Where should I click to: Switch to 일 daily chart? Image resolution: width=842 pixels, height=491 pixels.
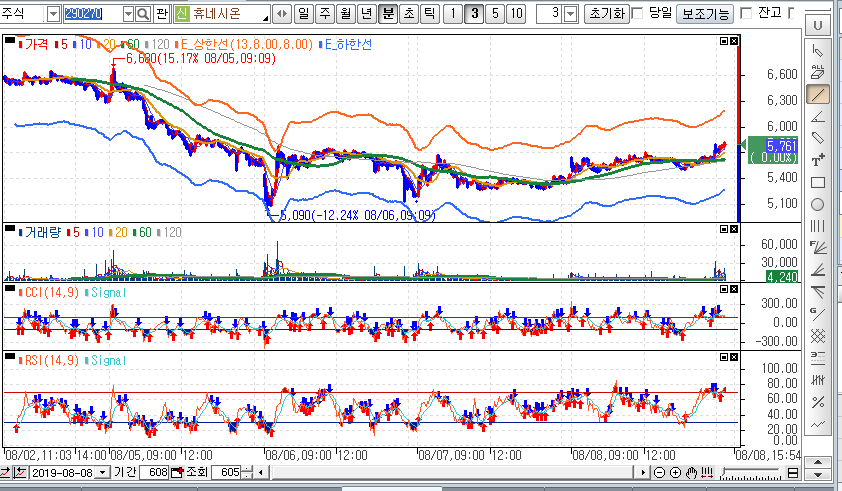click(x=304, y=14)
